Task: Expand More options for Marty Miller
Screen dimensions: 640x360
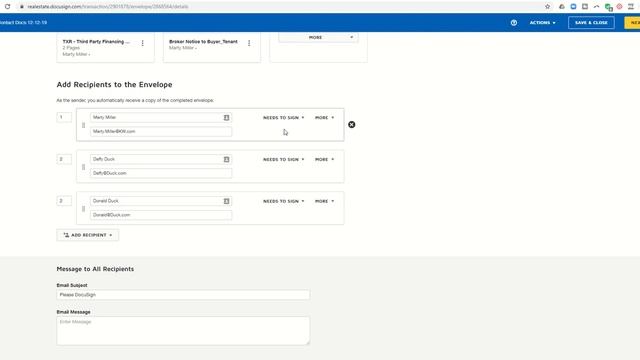Action: (x=324, y=118)
